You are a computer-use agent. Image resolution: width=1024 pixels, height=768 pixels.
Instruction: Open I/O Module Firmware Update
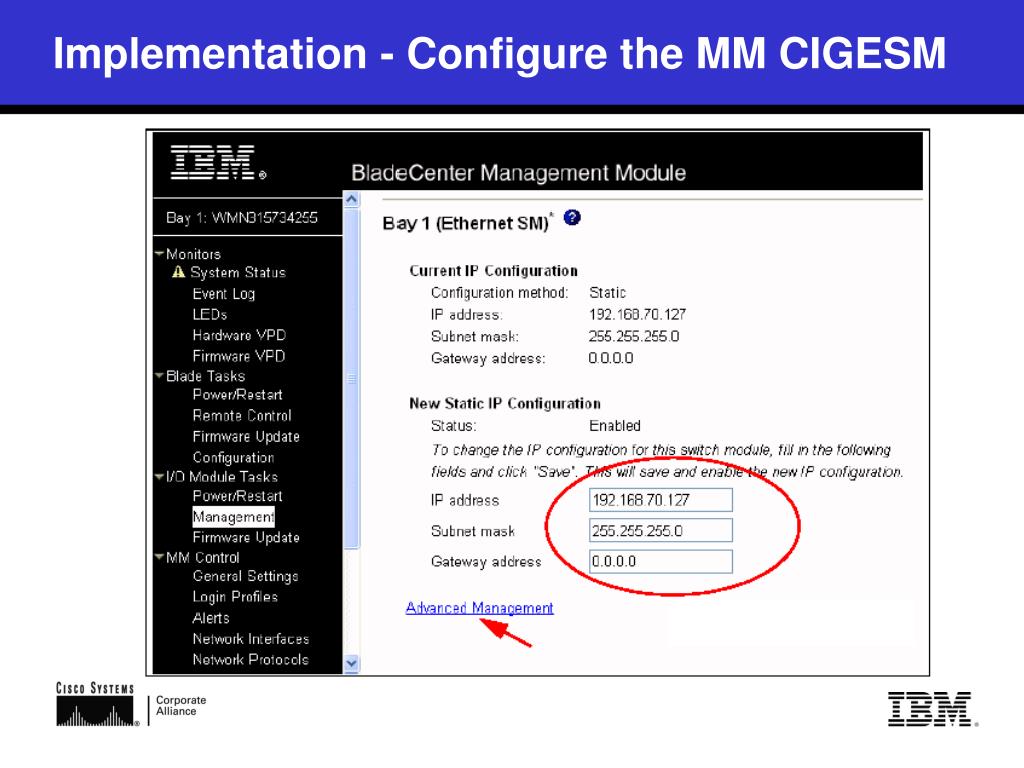tap(246, 537)
